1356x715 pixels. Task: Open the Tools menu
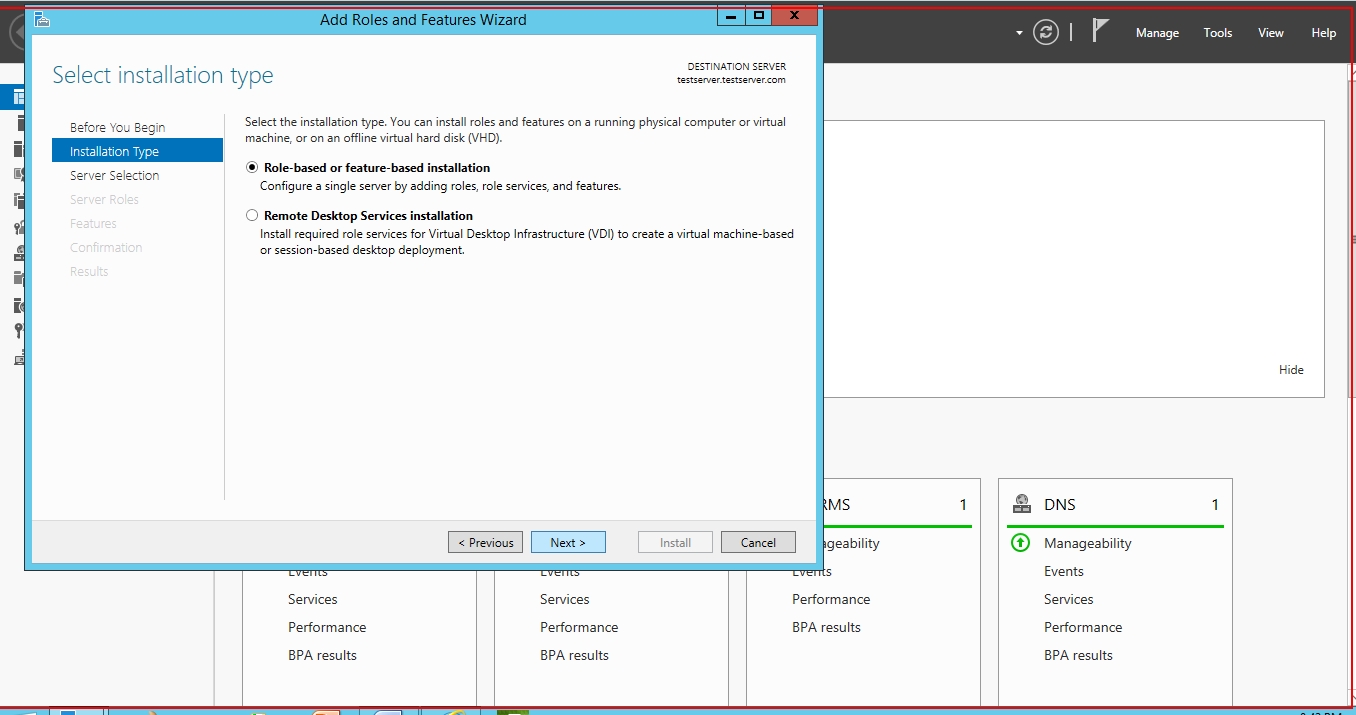click(x=1217, y=33)
